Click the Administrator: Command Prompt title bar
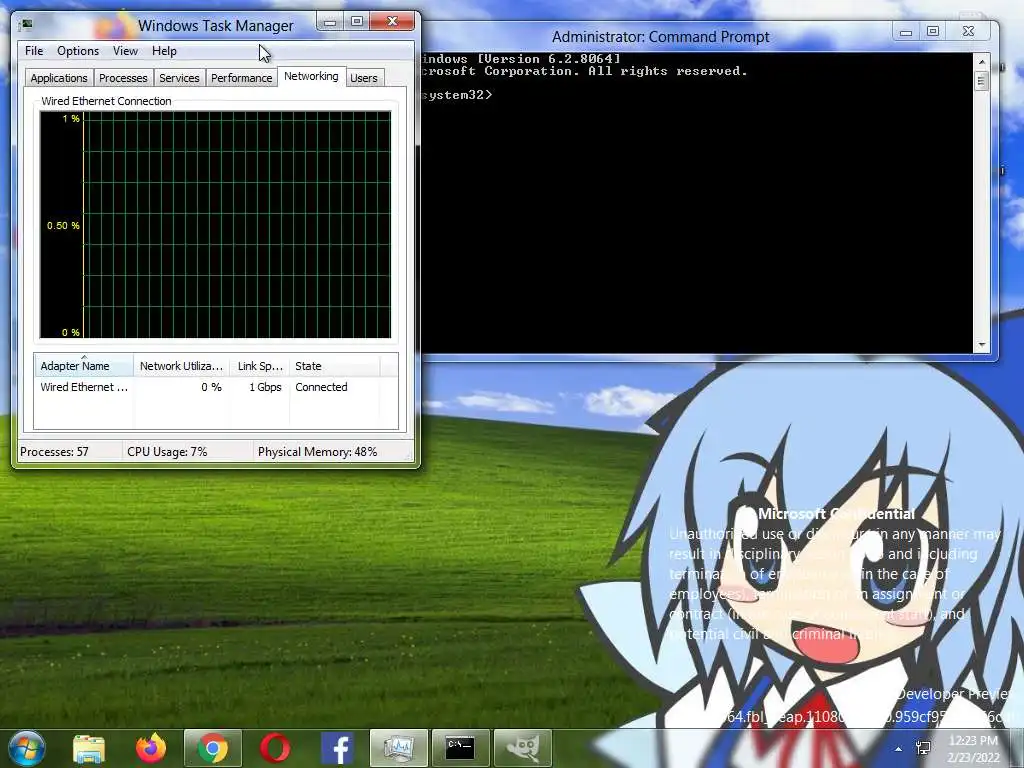Screen dimensions: 1024x768 pyautogui.click(x=660, y=37)
